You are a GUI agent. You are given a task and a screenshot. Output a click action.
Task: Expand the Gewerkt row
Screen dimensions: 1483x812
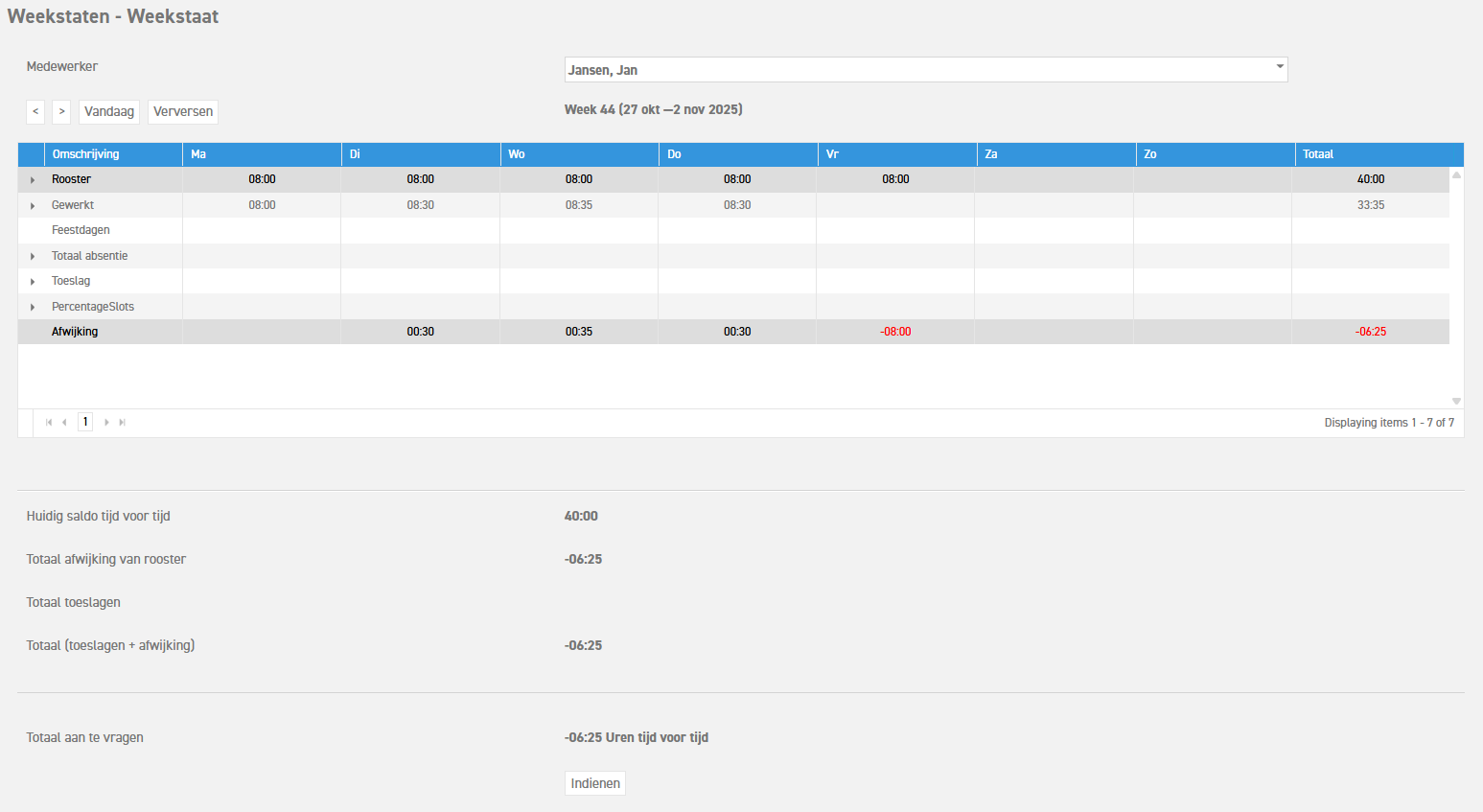point(33,206)
